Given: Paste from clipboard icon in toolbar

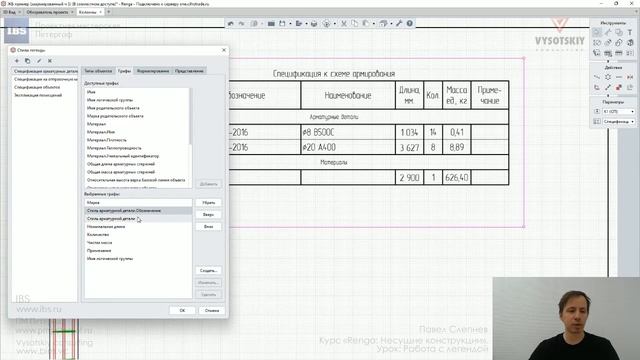Looking at the screenshot, I should tap(365, 24).
